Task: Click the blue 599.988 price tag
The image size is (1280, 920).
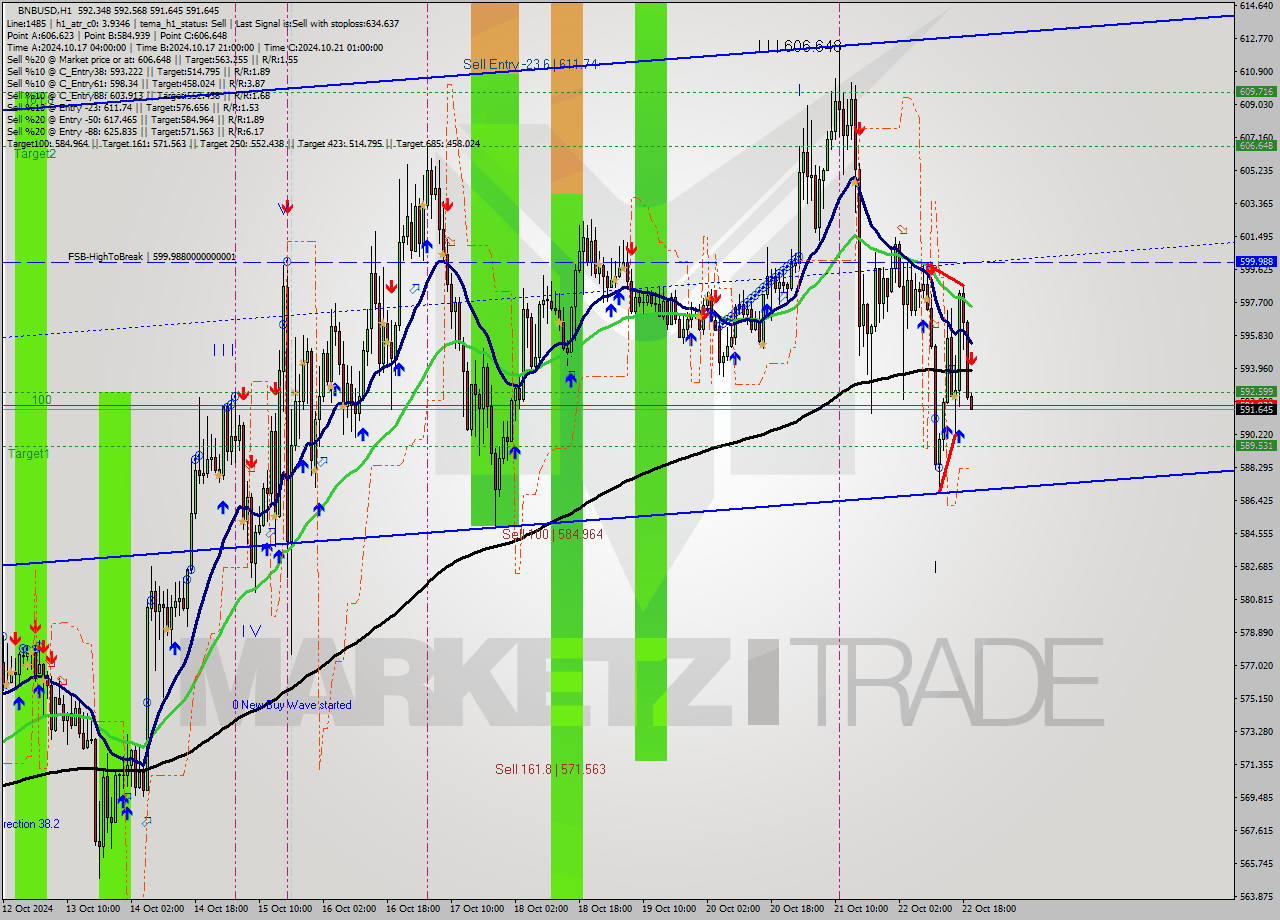Action: [x=1256, y=261]
